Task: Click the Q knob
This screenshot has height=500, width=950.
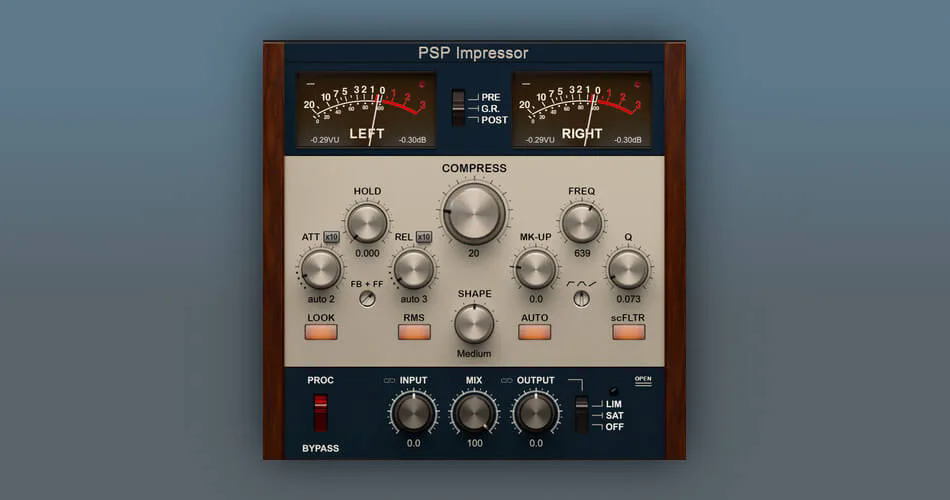Action: pos(628,269)
